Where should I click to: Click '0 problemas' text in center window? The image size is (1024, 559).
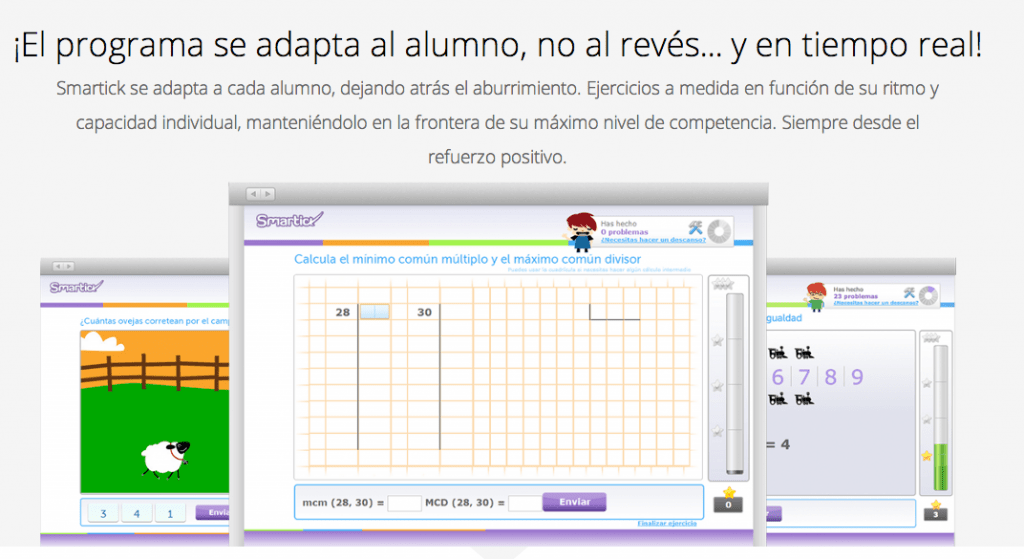pos(624,232)
